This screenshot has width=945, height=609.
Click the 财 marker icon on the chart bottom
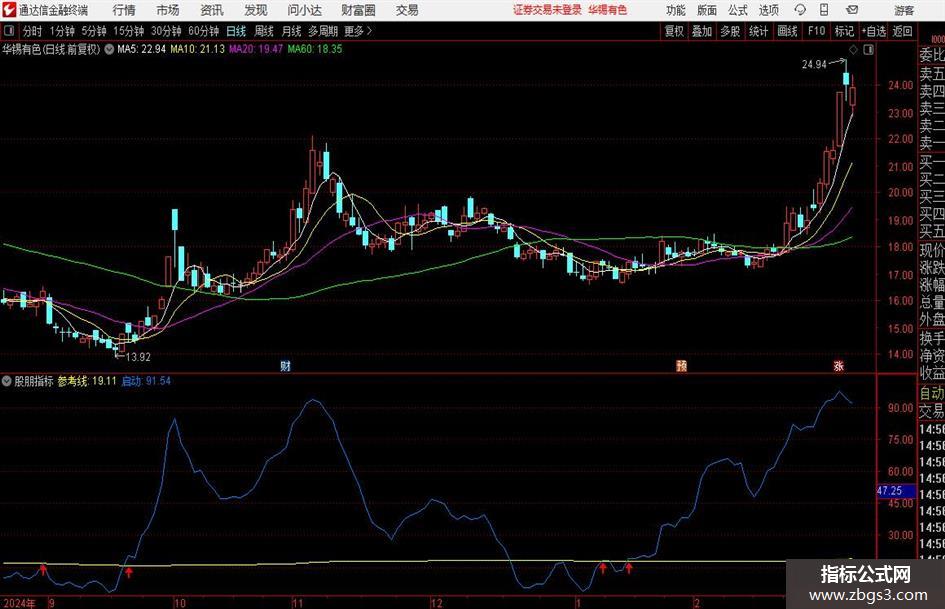coord(286,365)
